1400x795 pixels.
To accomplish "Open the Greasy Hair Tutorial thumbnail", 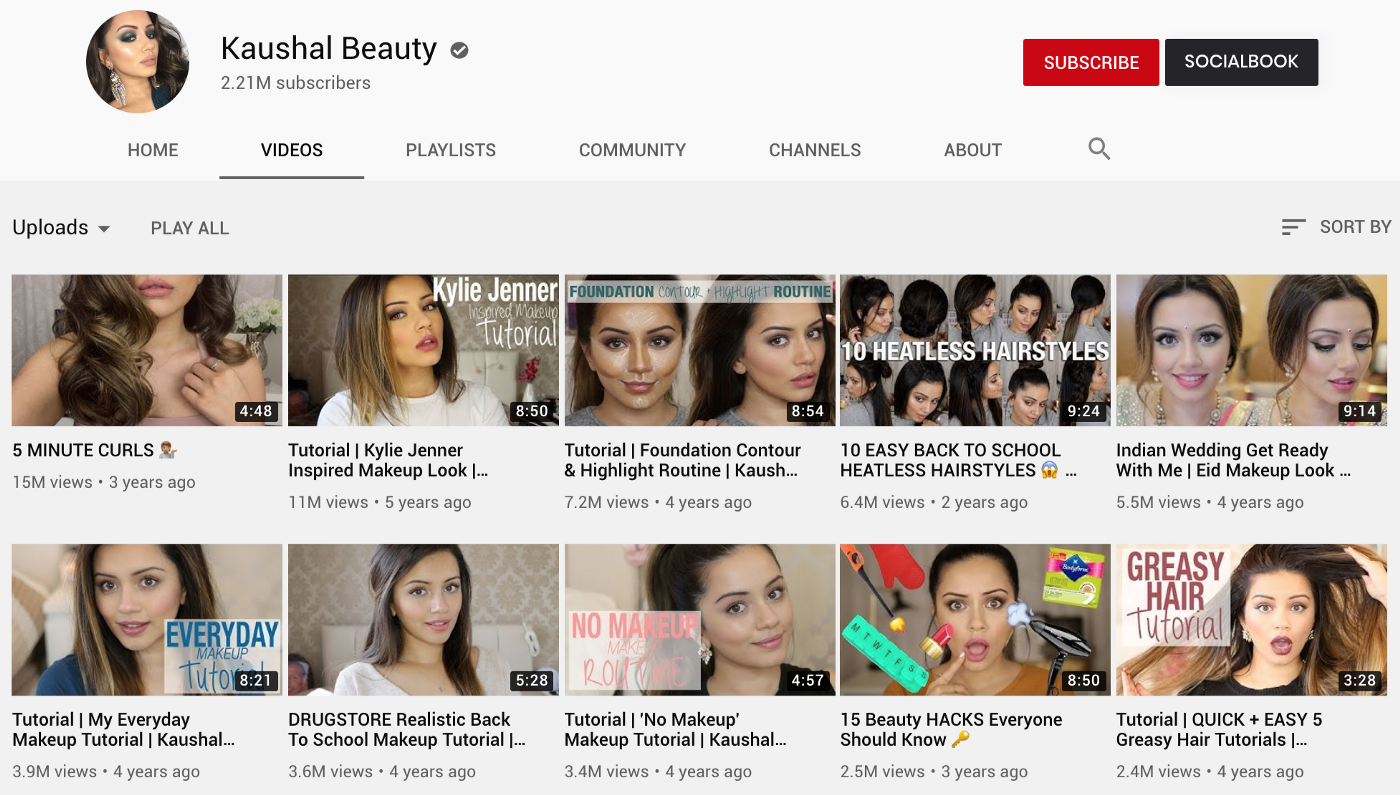I will point(1252,620).
